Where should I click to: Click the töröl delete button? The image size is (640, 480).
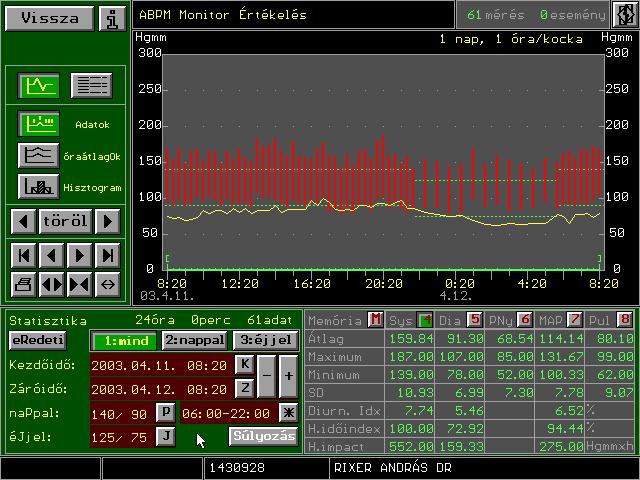65,221
